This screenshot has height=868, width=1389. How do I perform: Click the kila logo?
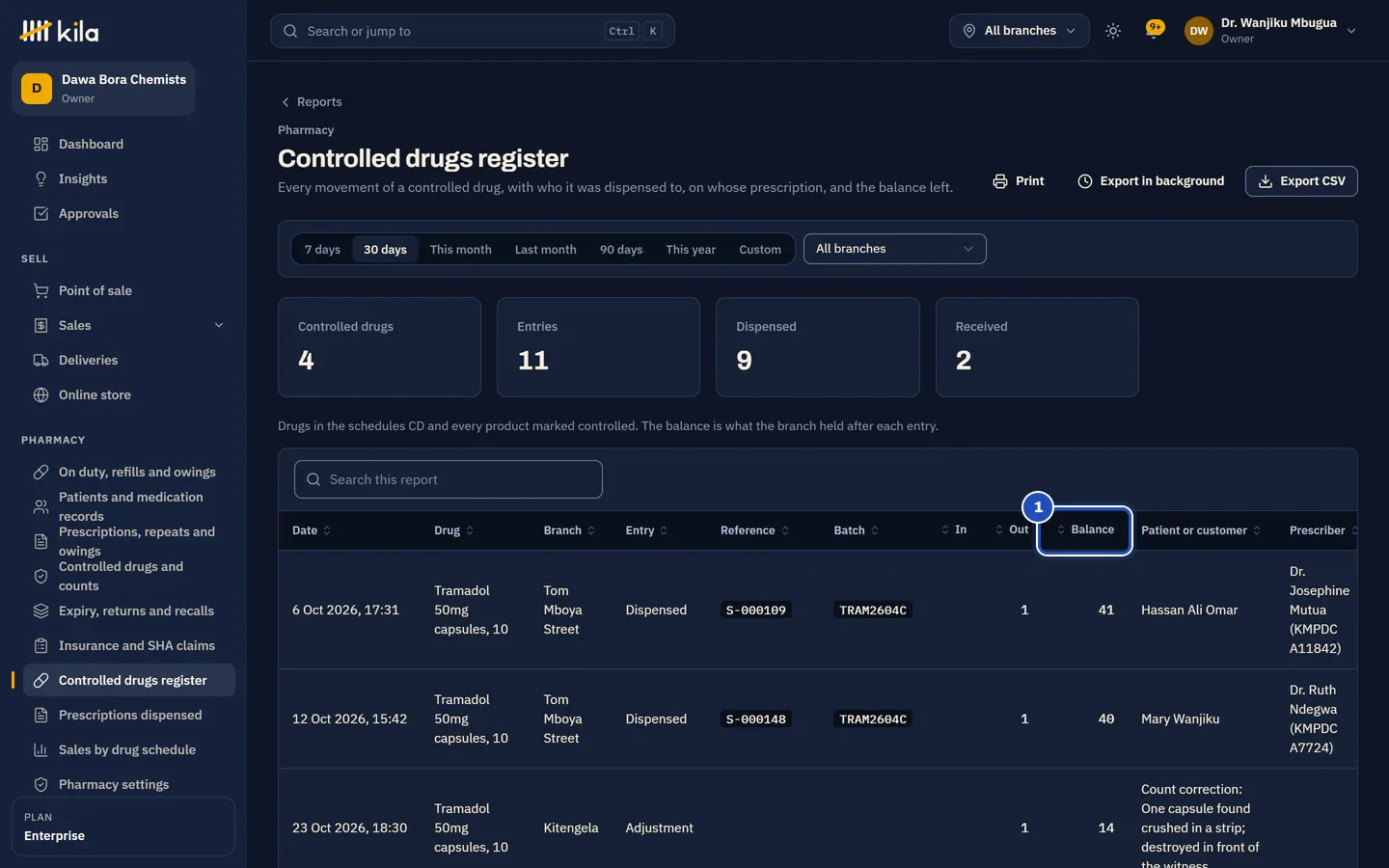pos(59,31)
